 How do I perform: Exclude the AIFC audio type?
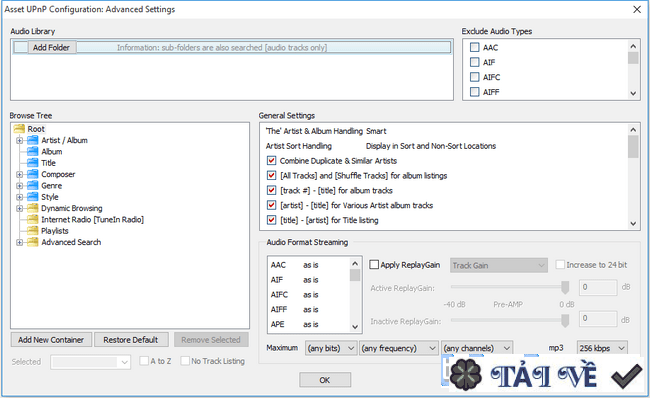pos(475,77)
